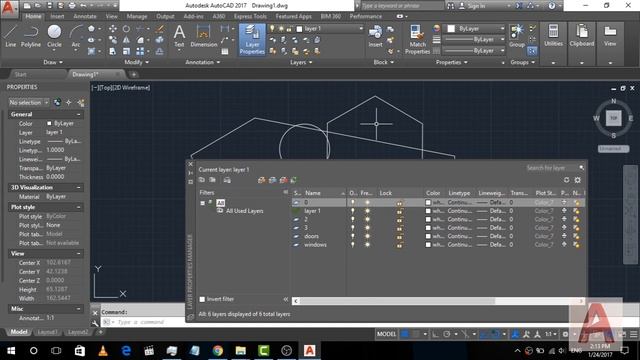
Task: Click the Windows Start button
Action: [11, 351]
